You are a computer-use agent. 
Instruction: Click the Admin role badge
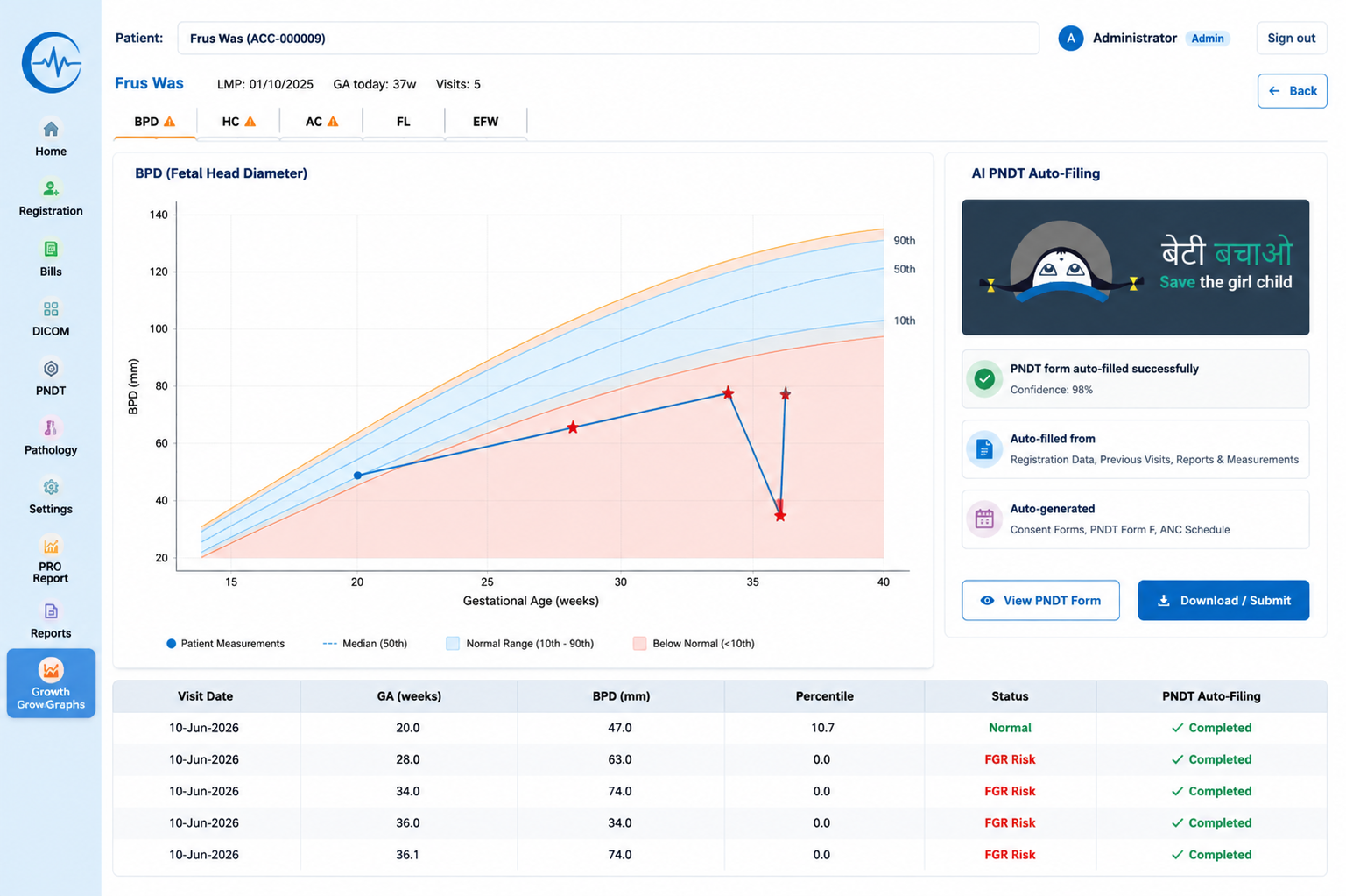1208,39
